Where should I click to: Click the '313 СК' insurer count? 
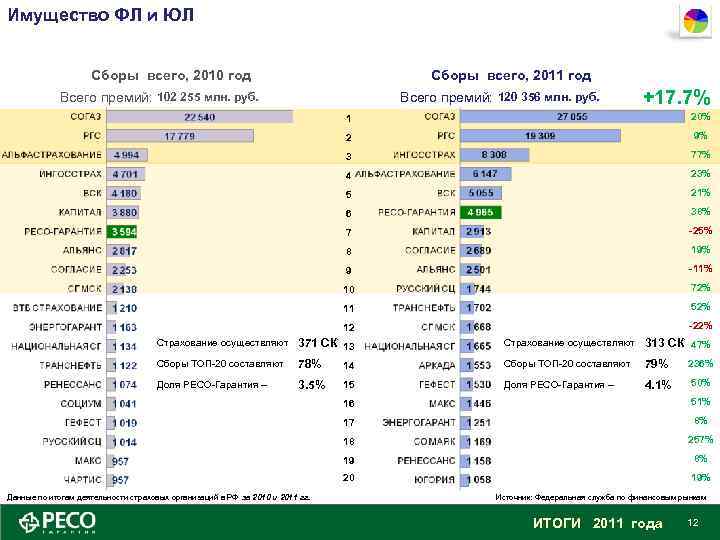664,343
